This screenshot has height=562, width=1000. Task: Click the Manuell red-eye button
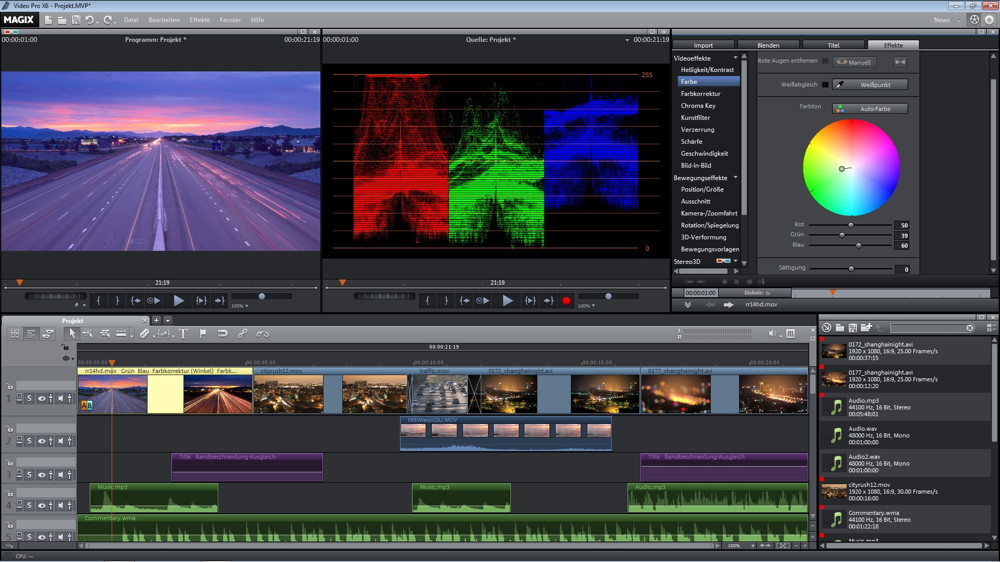pyautogui.click(x=855, y=62)
